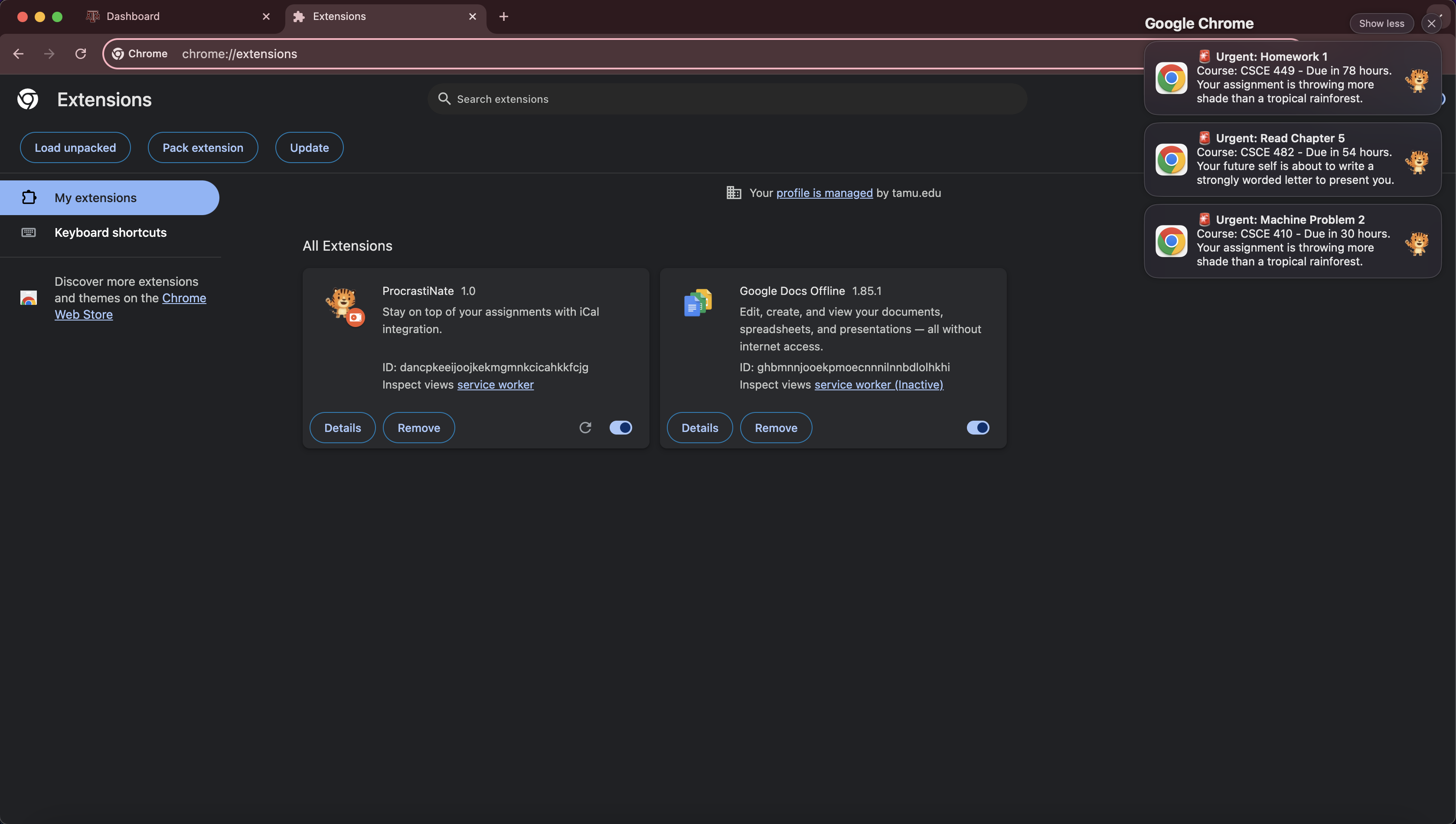Click the managed organization building icon
This screenshot has width=1456, height=824.
coord(734,193)
